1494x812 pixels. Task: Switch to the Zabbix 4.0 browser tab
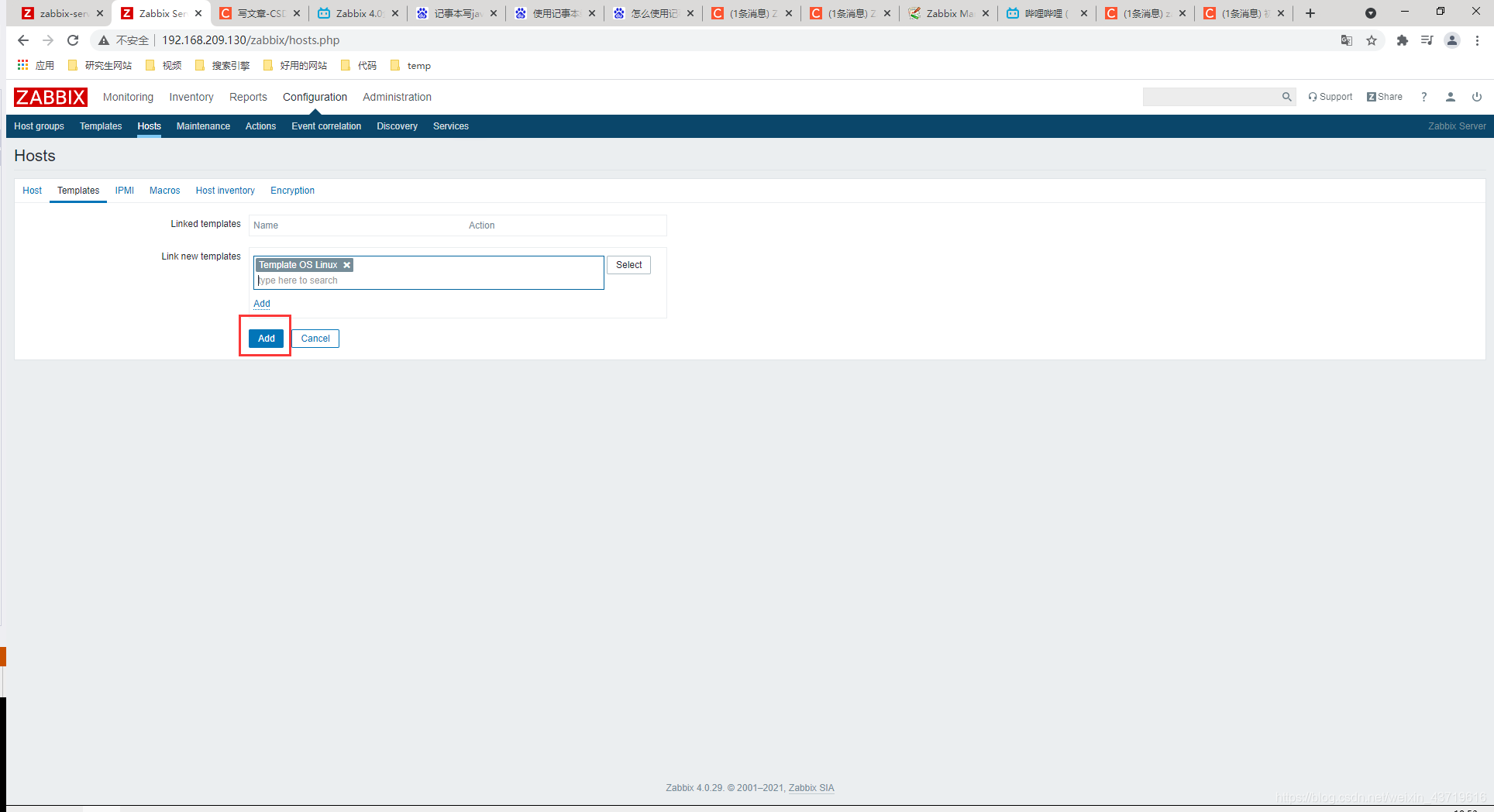coord(359,13)
